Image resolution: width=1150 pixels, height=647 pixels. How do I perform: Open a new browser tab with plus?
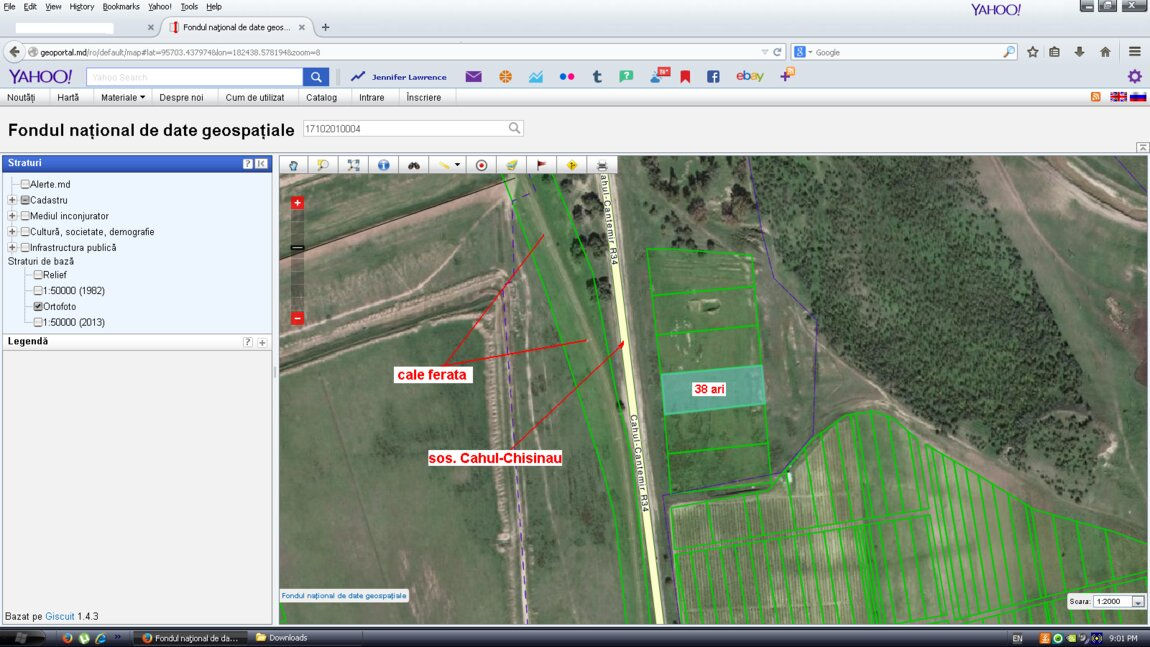coord(326,27)
